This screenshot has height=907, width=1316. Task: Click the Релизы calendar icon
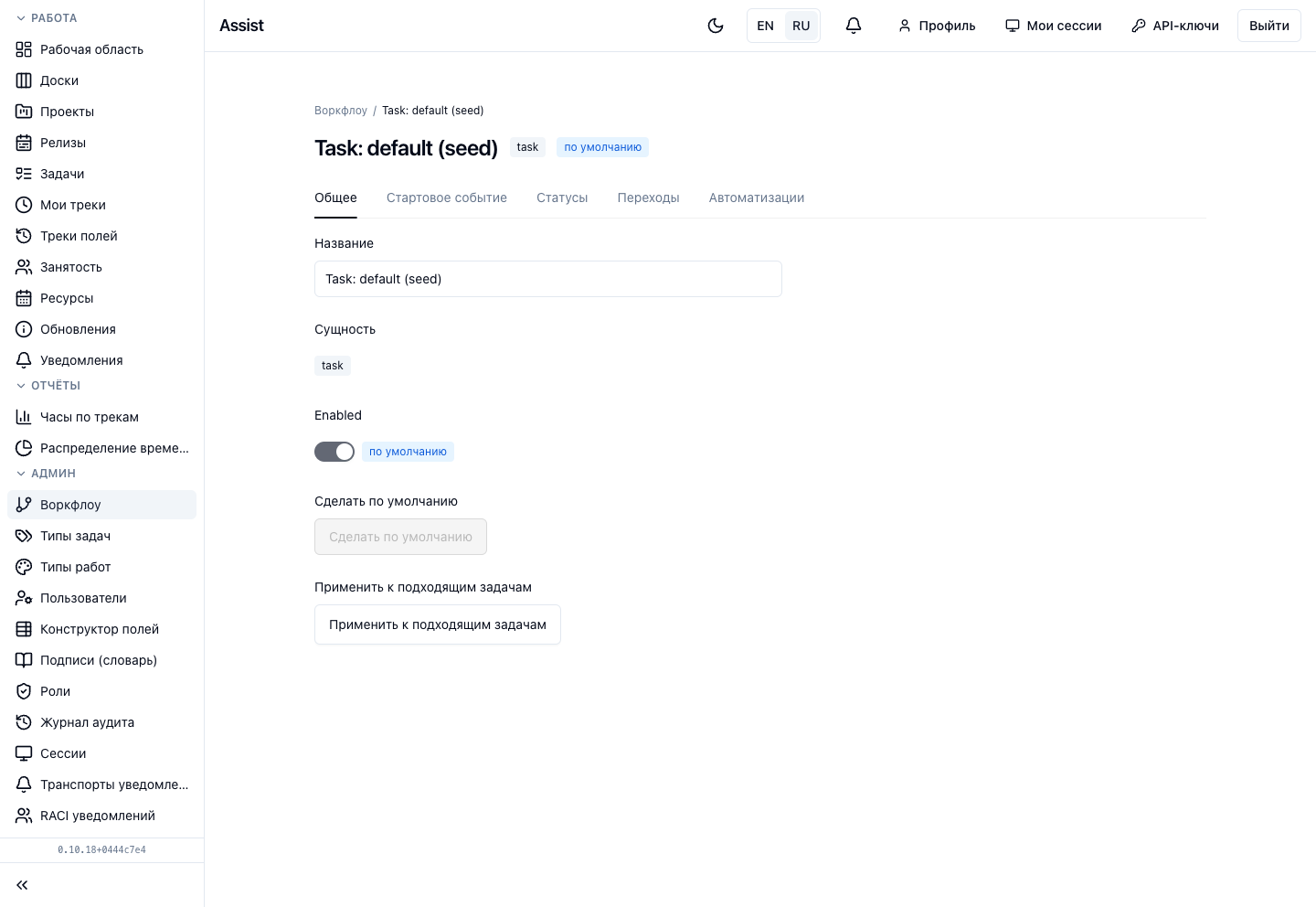point(24,143)
